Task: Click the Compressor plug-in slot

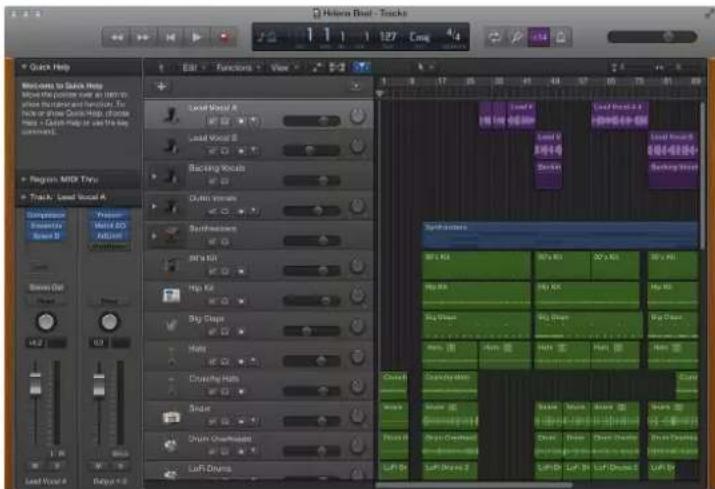Action: tap(46, 214)
